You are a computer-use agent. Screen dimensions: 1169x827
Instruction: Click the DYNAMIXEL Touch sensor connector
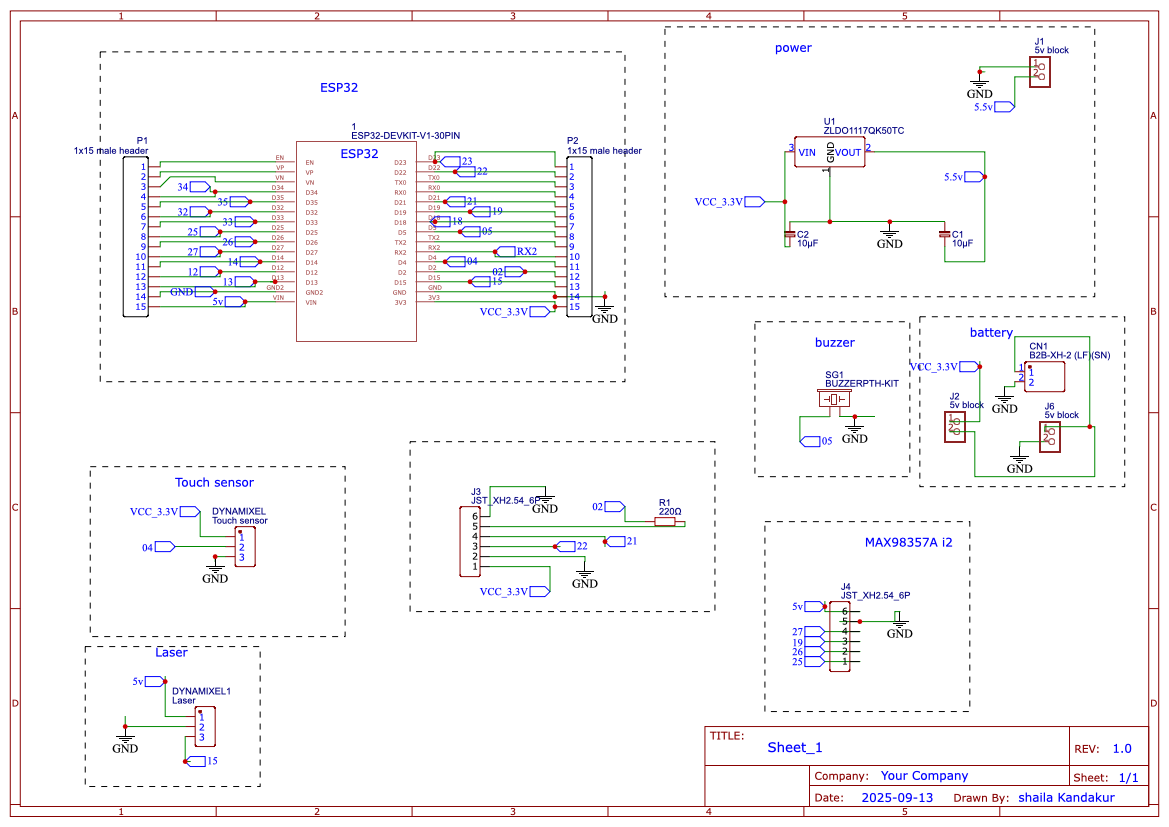245,547
